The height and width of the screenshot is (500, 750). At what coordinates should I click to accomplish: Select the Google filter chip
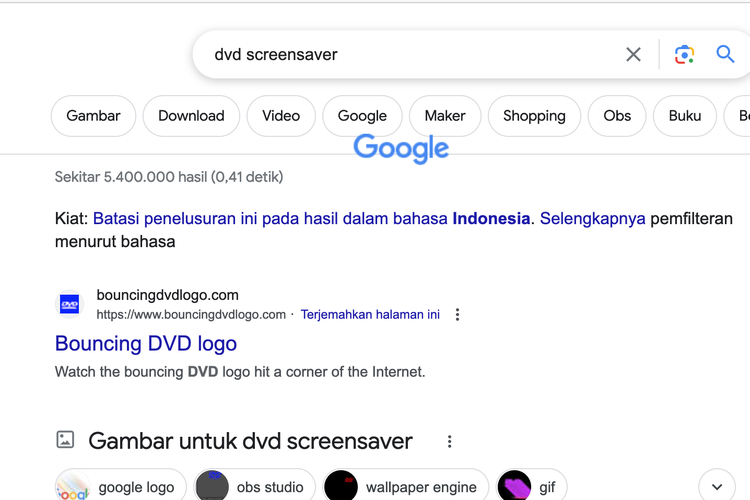click(x=362, y=116)
